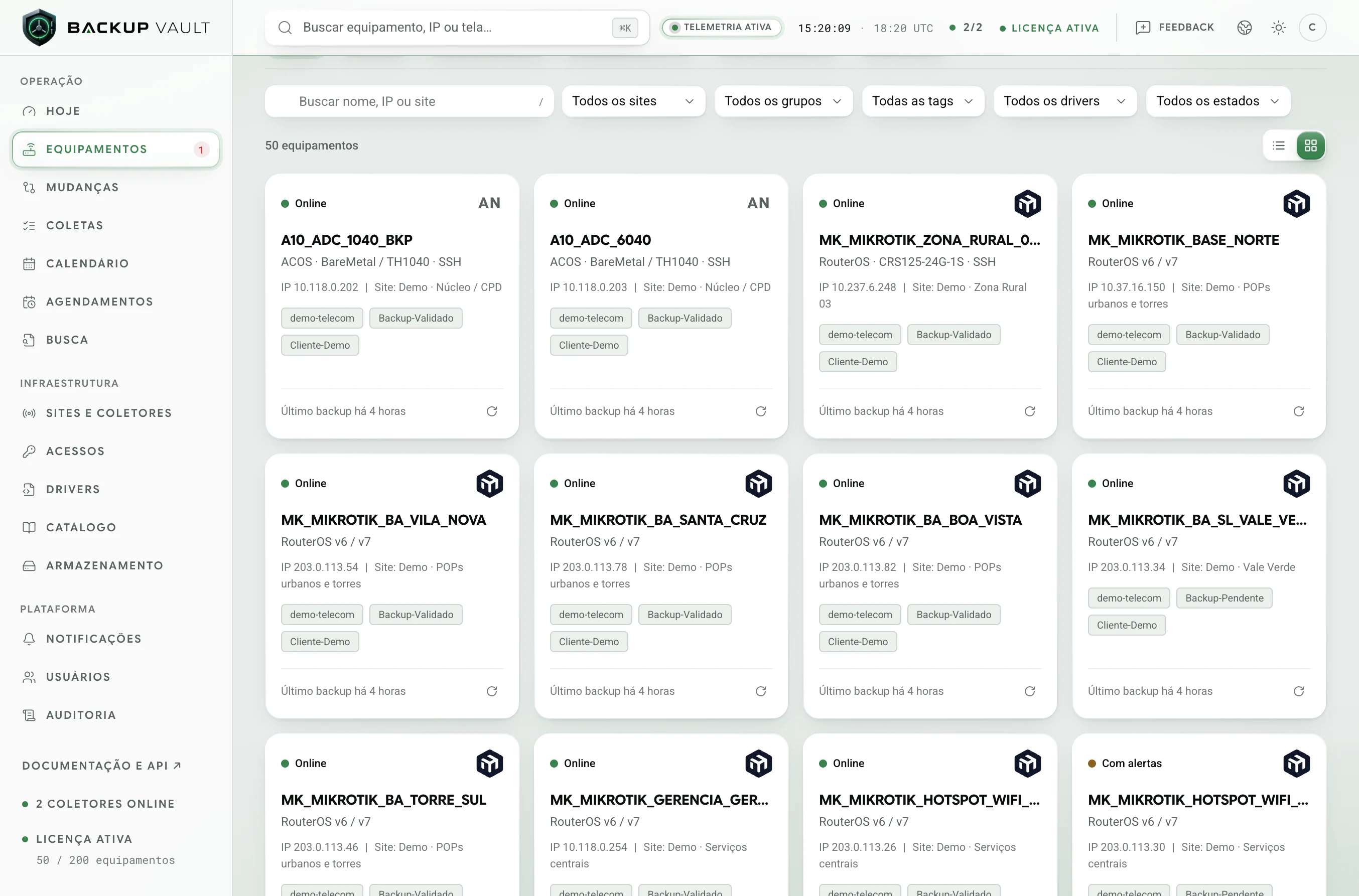Open user avatar C menu
The width and height of the screenshot is (1359, 896).
[1312, 28]
